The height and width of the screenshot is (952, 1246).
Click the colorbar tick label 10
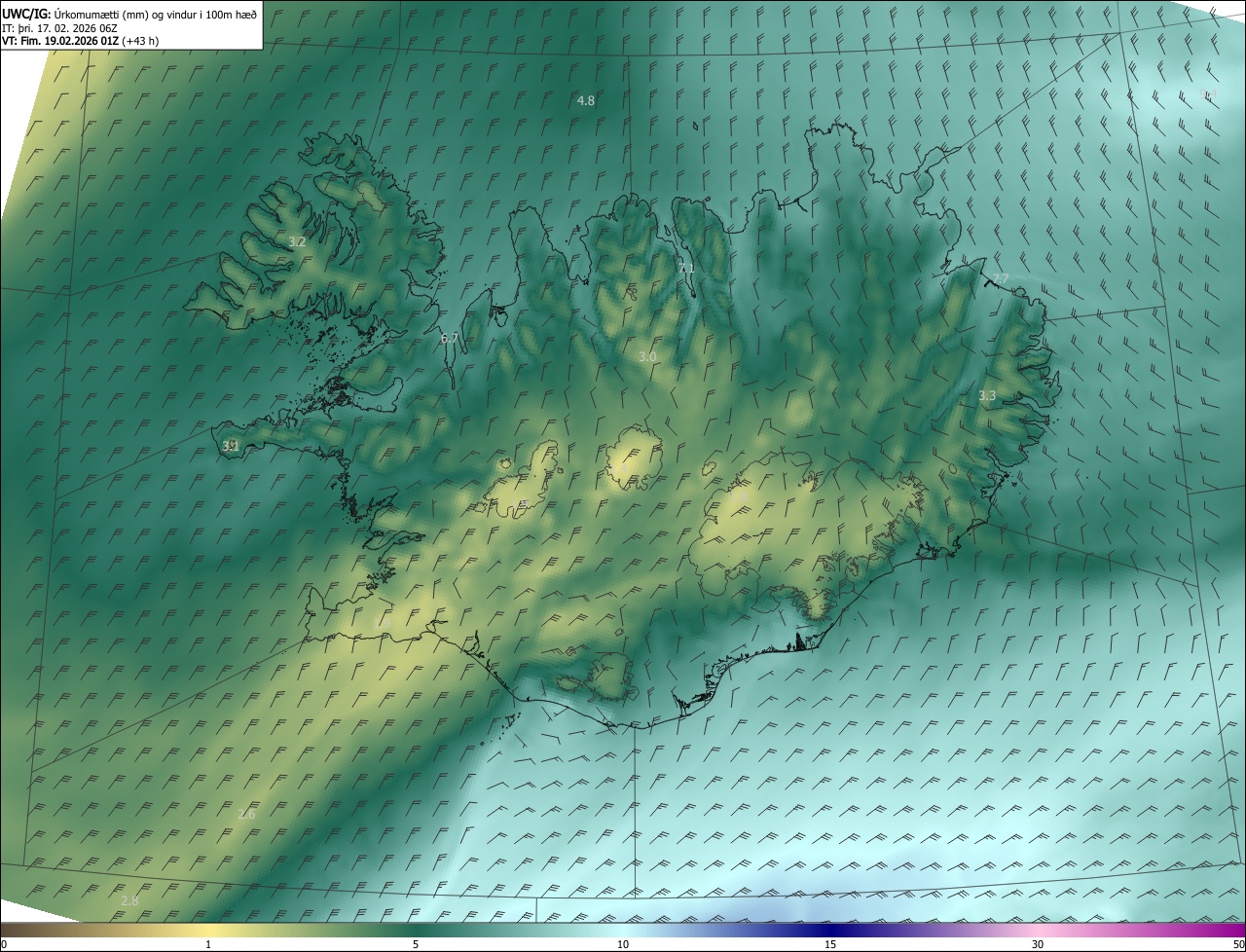pyautogui.click(x=623, y=945)
